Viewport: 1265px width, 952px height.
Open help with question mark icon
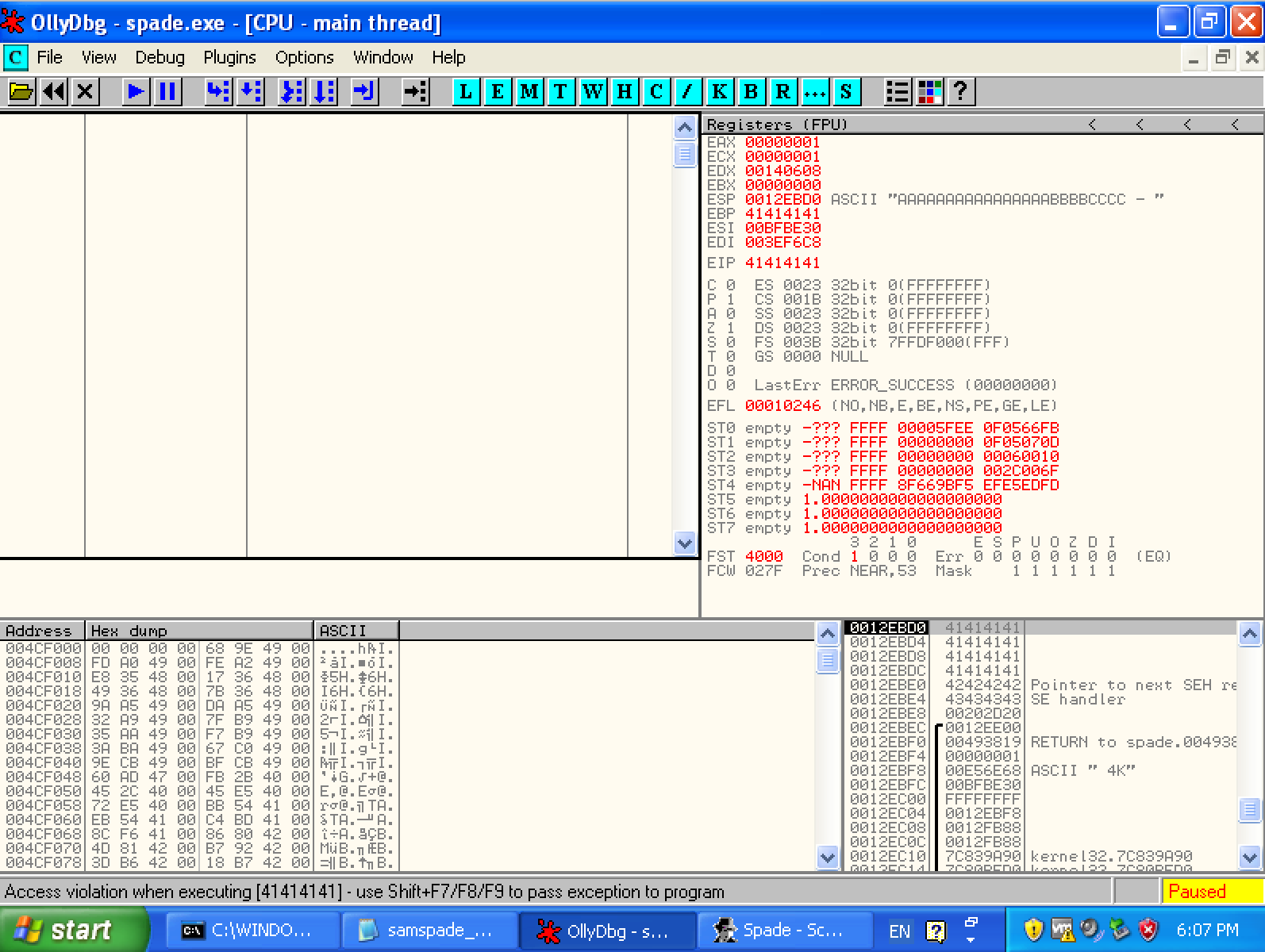(x=961, y=92)
